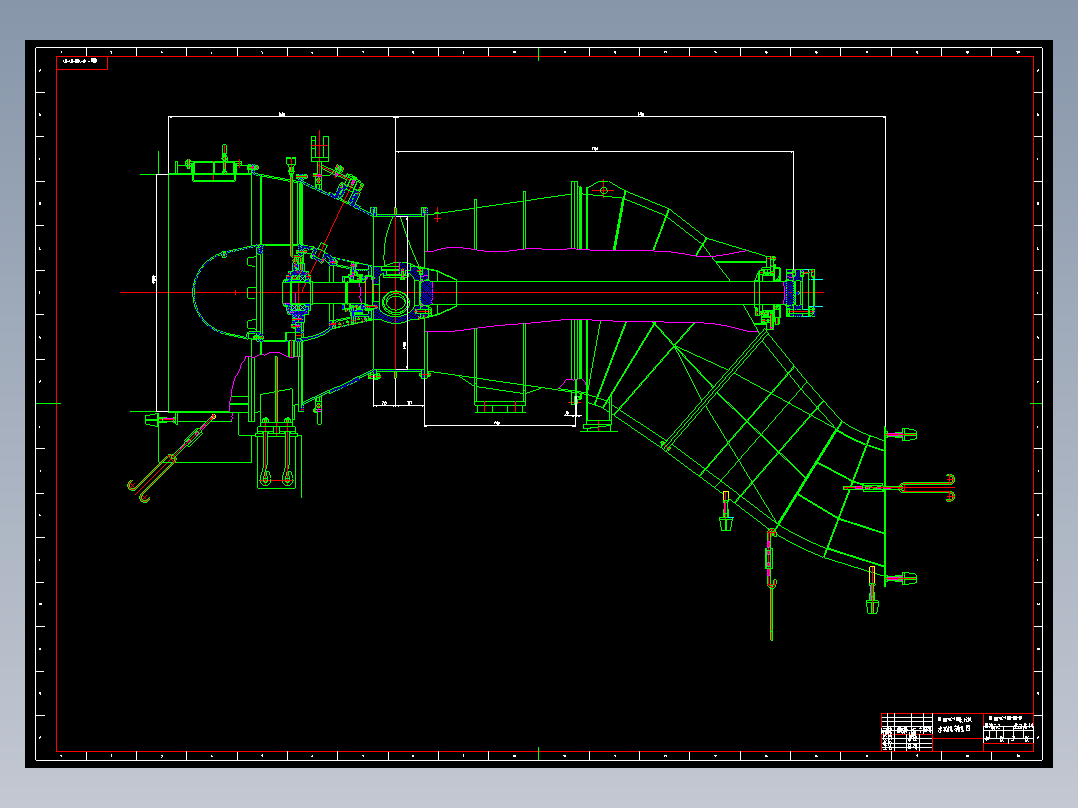Click the title block in the bottom-right corner
Screen dimensions: 1078x808
957,732
